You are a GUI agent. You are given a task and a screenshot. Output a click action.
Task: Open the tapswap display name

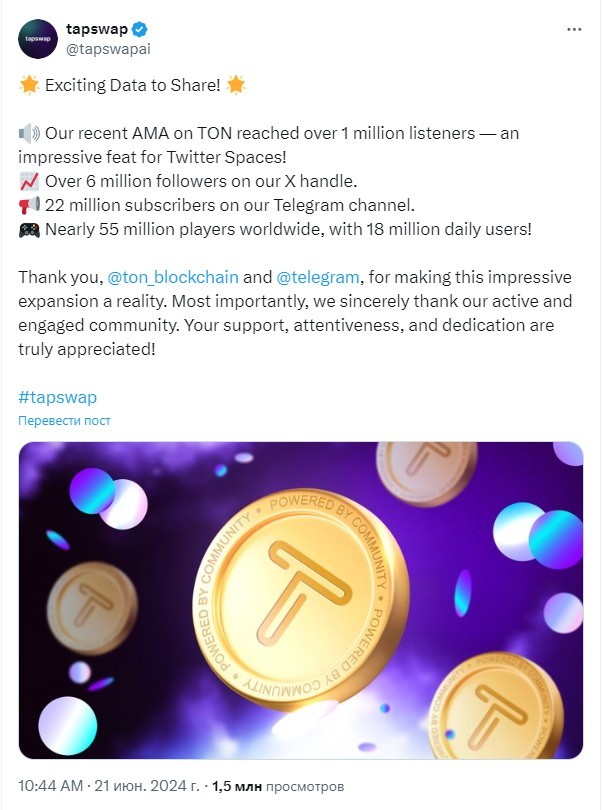(x=97, y=29)
